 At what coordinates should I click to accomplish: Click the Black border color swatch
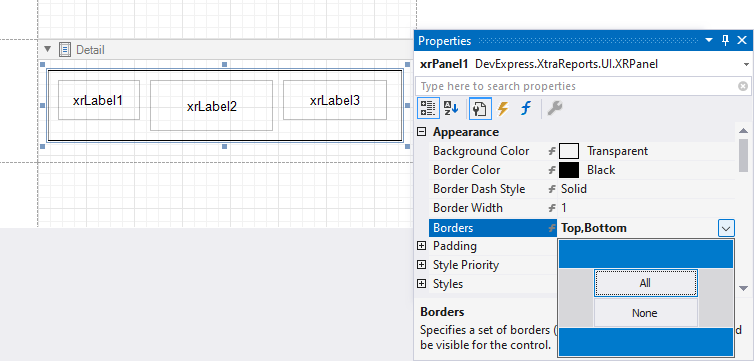[569, 170]
